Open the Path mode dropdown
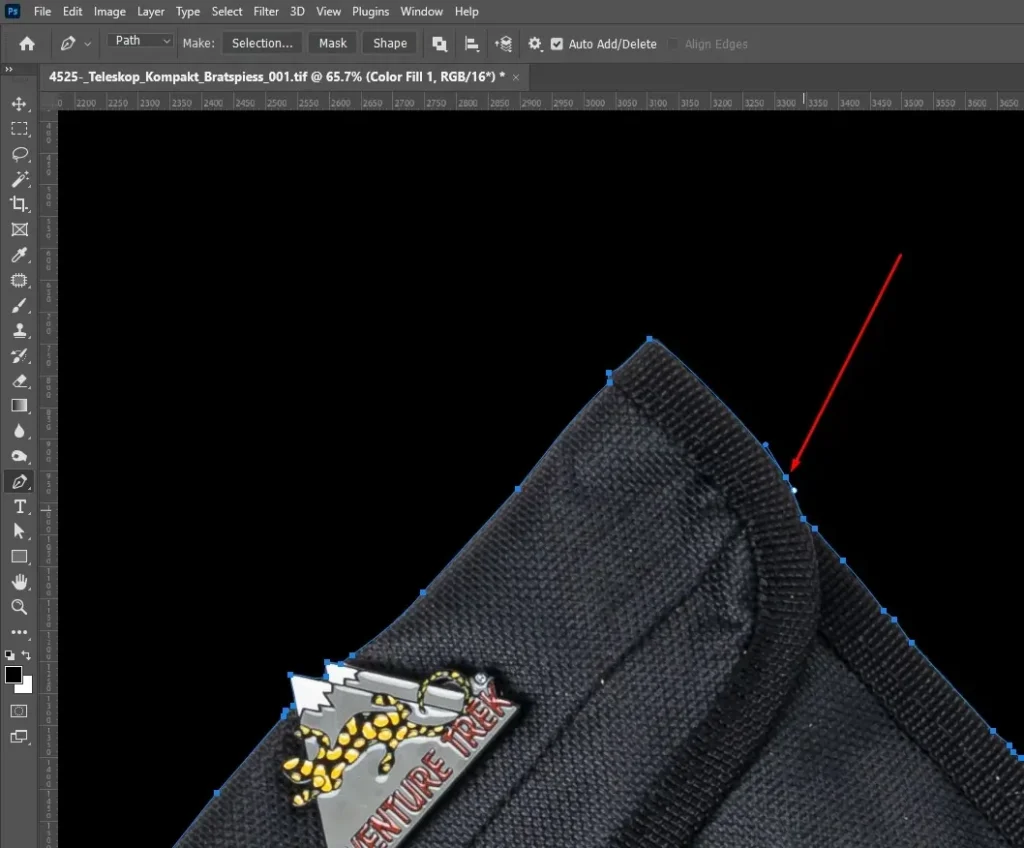This screenshot has width=1024, height=848. pyautogui.click(x=139, y=40)
